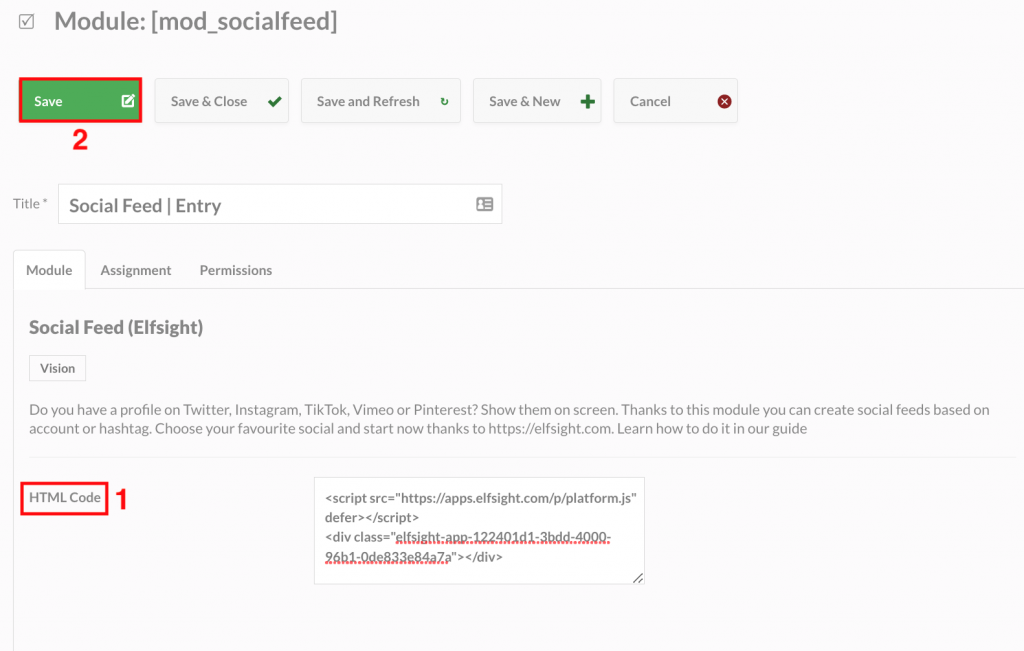Focus the Title field with Social Feed | Entry
The image size is (1024, 651).
[280, 204]
